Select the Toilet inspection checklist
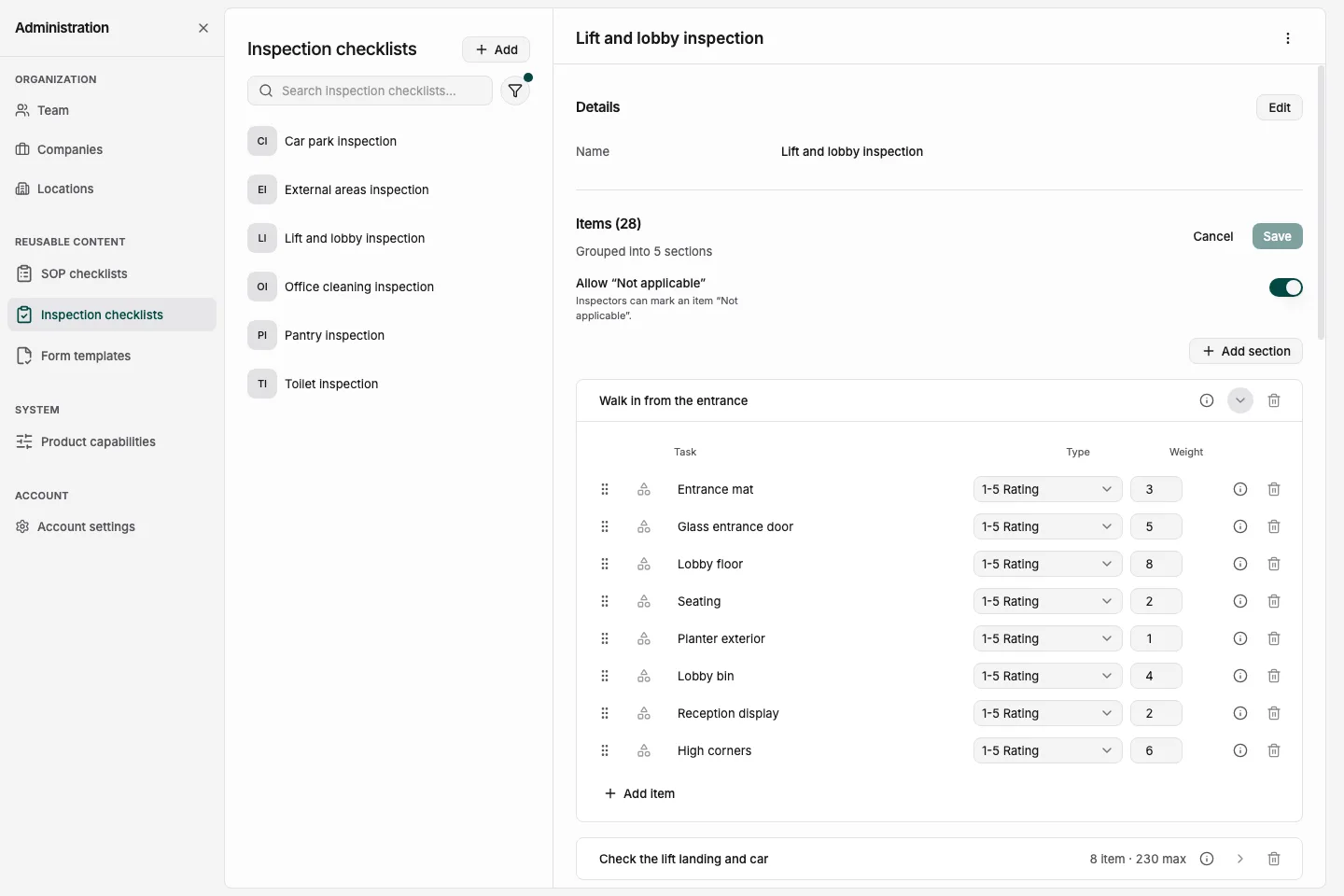The image size is (1344, 896). (x=388, y=384)
